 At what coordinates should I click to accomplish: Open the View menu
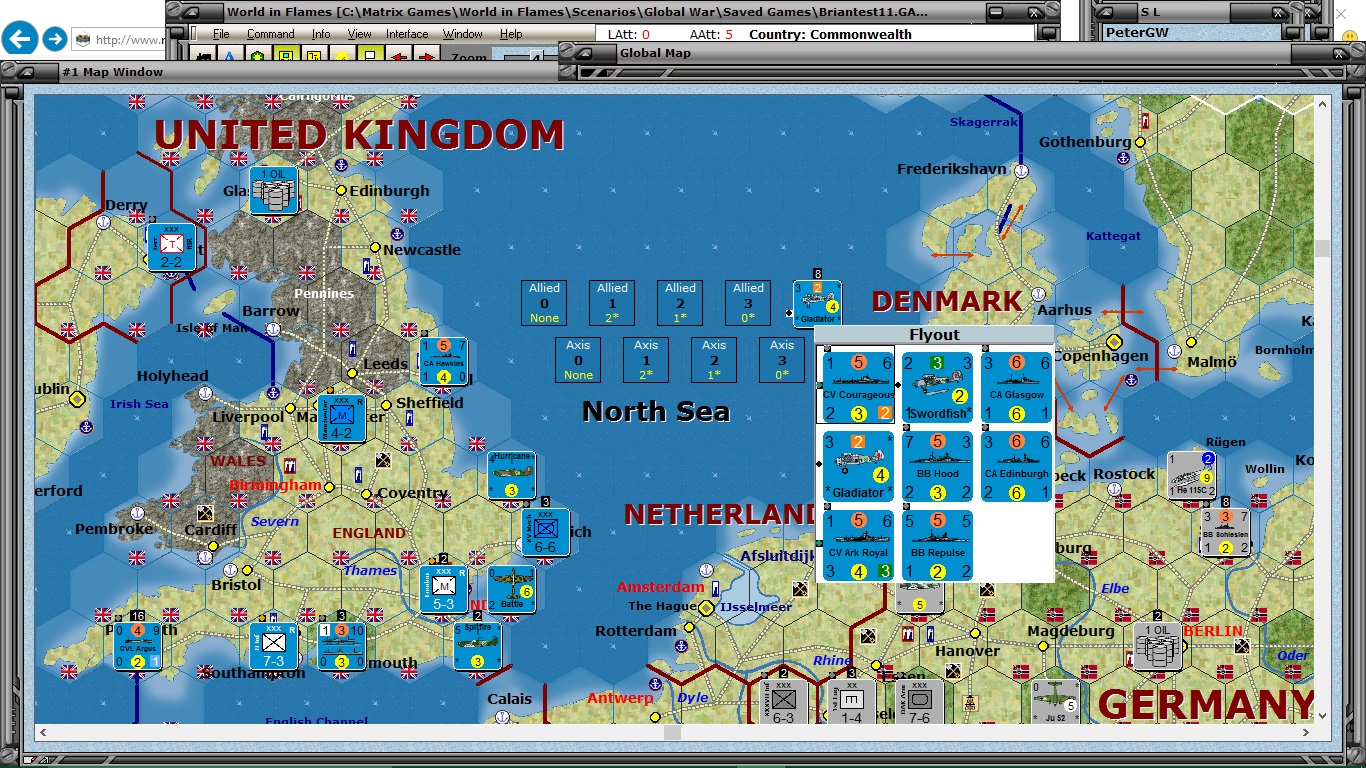(x=360, y=34)
